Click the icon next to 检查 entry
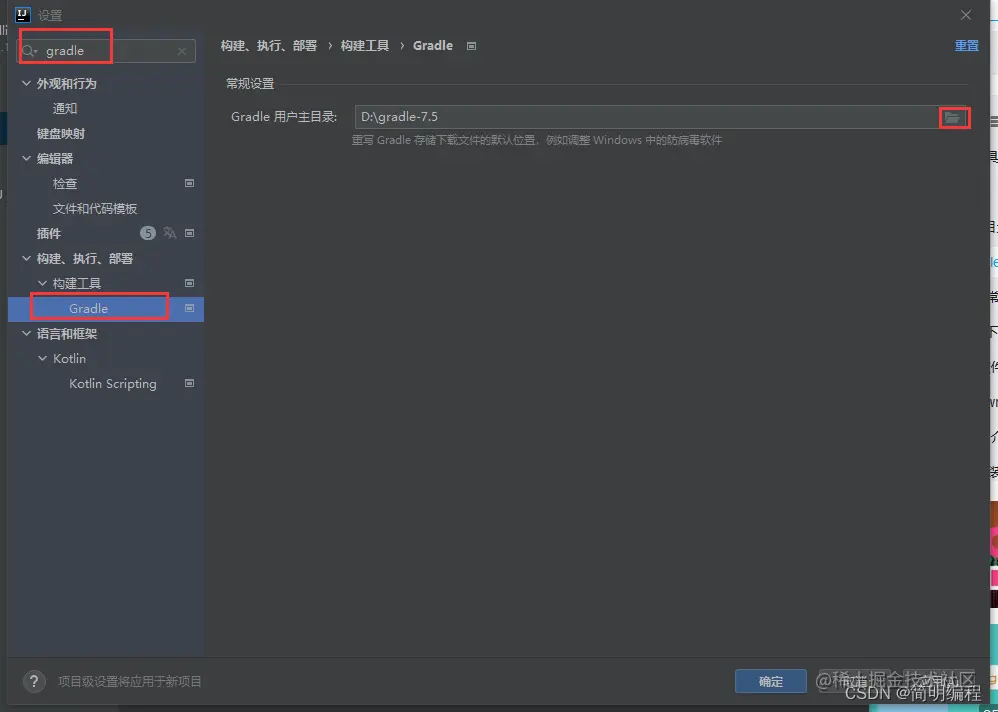998x712 pixels. coord(188,183)
